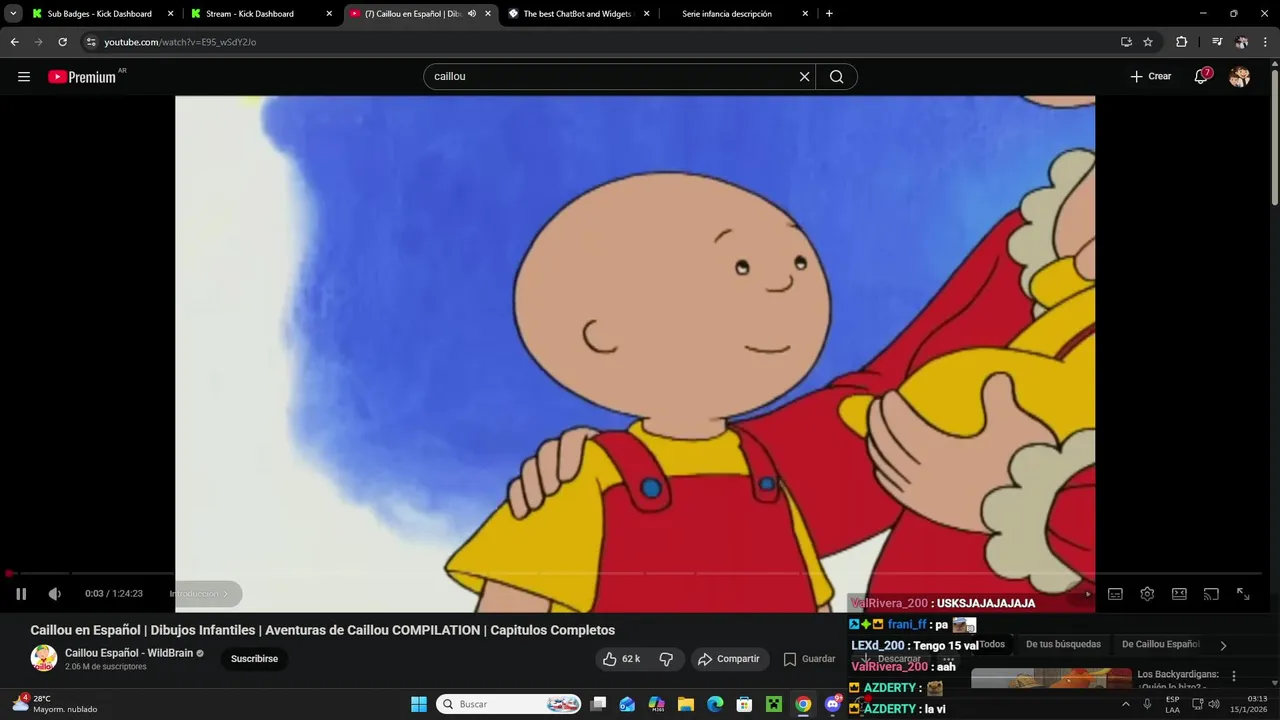Screen dimensions: 1280x720
Task: Launch File Explorer from the taskbar
Action: [x=686, y=704]
